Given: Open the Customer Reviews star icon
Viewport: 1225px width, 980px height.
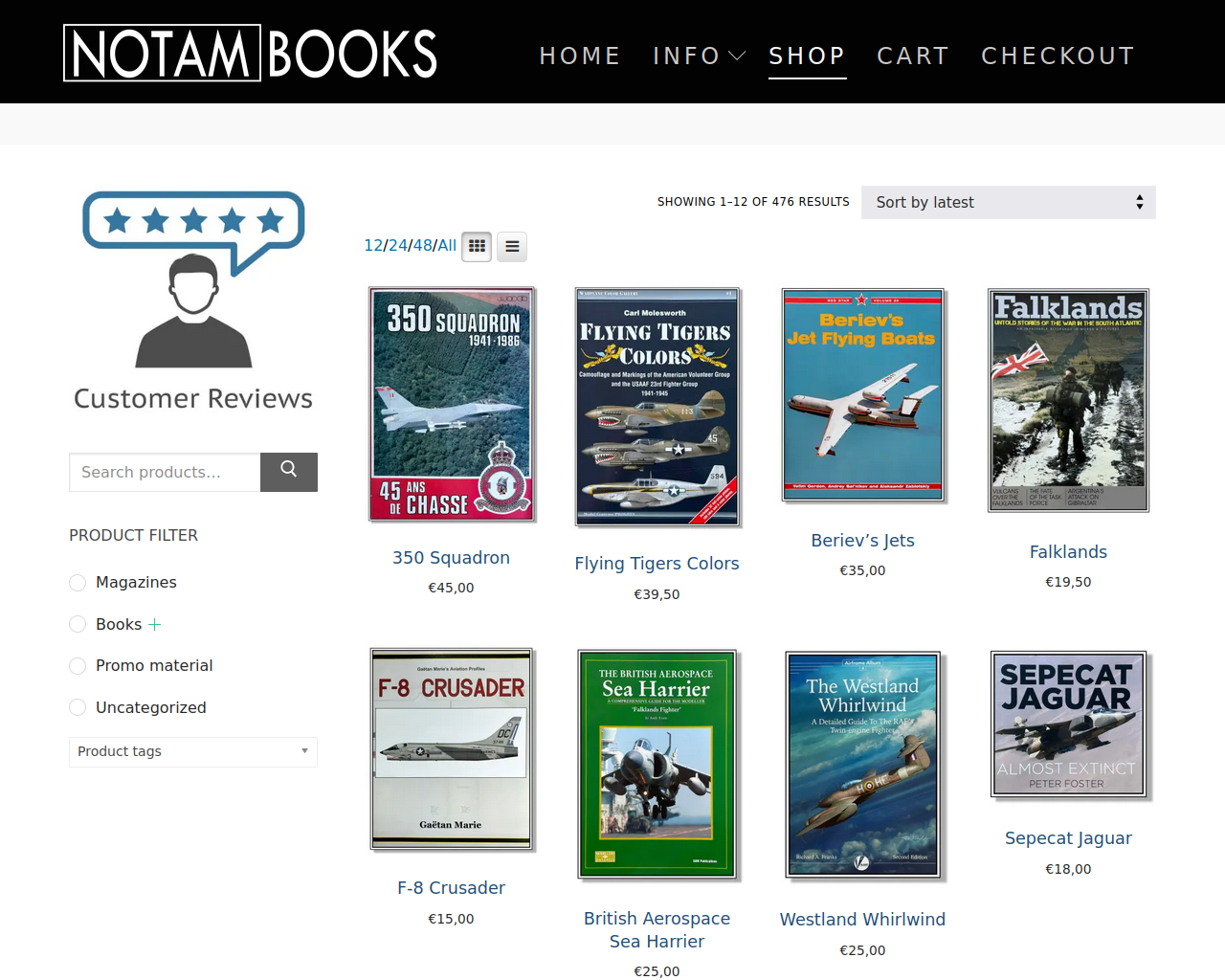Looking at the screenshot, I should (193, 278).
